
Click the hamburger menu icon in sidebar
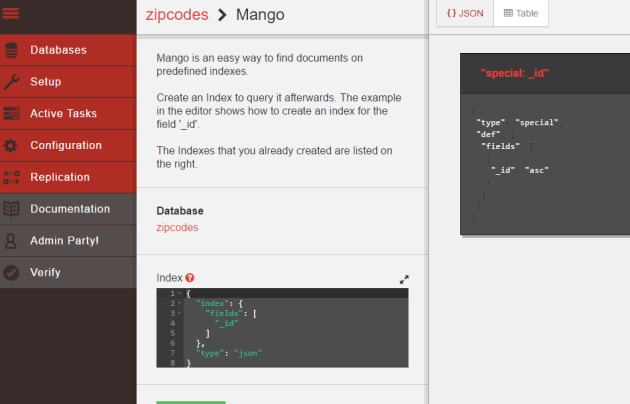12,15
